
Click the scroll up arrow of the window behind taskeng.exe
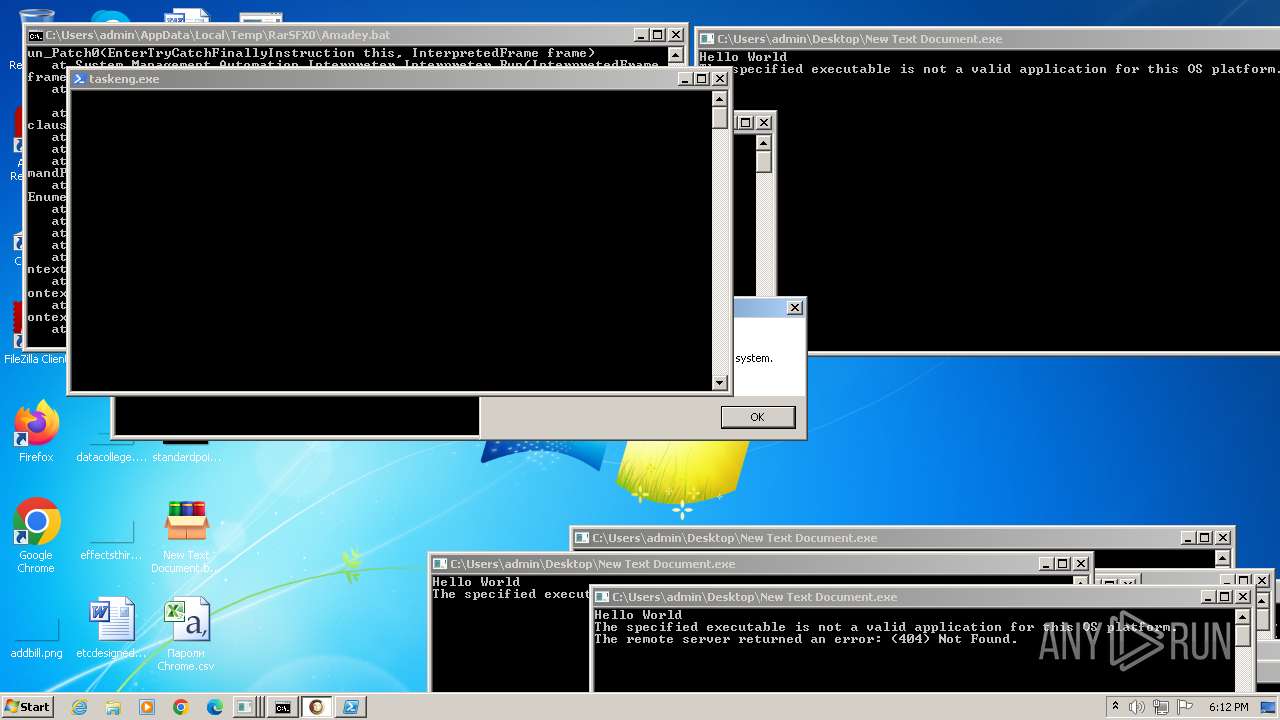pos(763,142)
